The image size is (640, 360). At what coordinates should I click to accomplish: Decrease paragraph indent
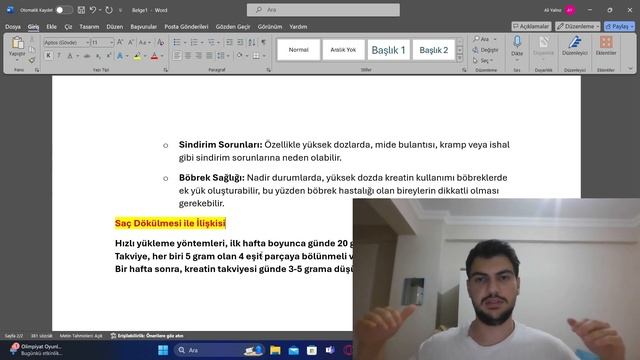229,42
